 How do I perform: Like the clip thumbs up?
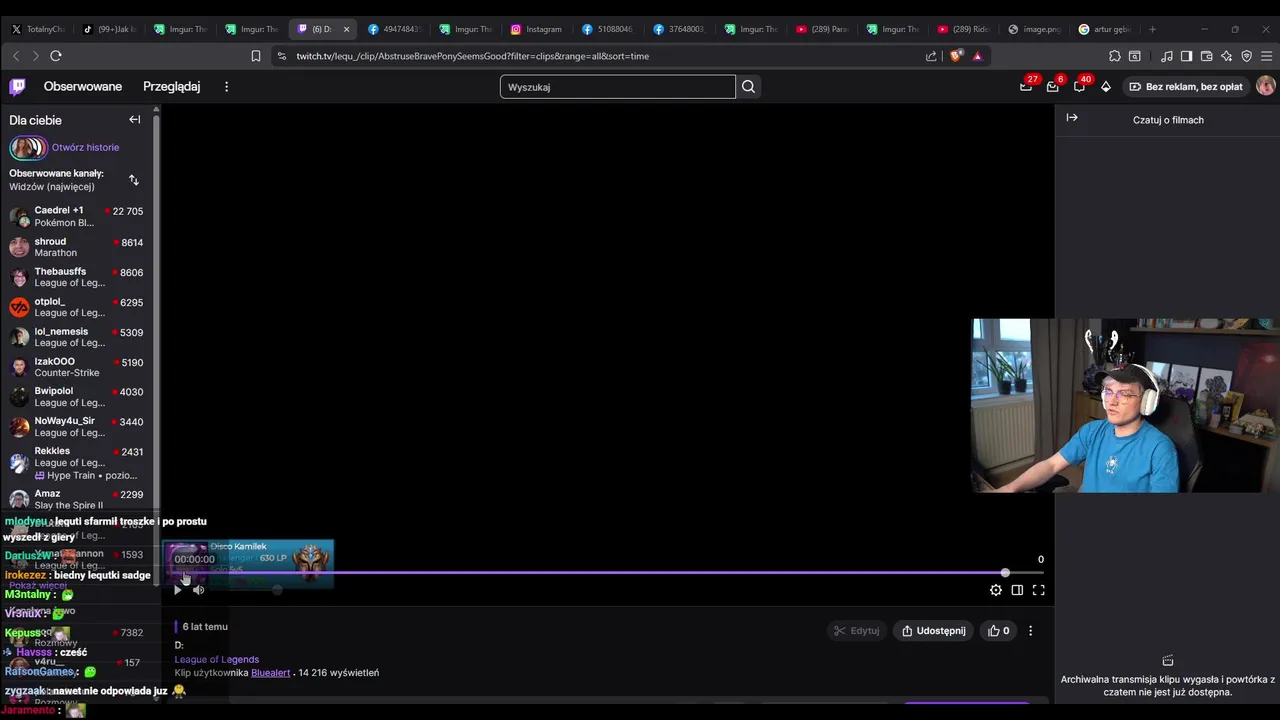tap(998, 631)
